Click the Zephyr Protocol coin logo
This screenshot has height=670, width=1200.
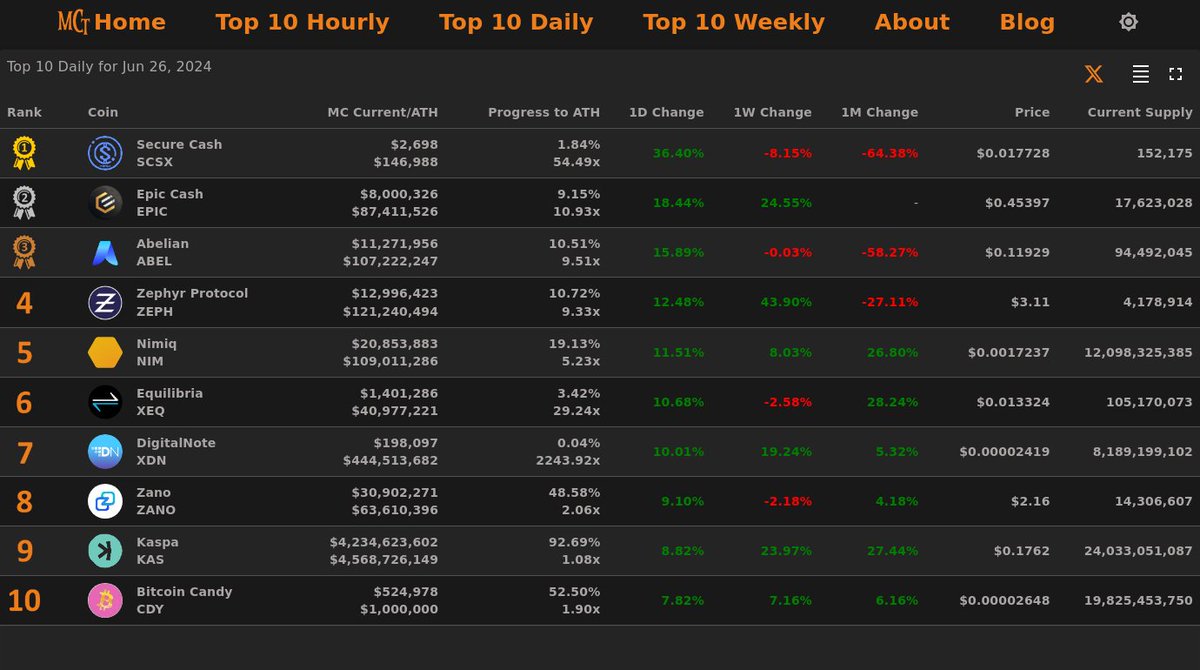[x=105, y=302]
